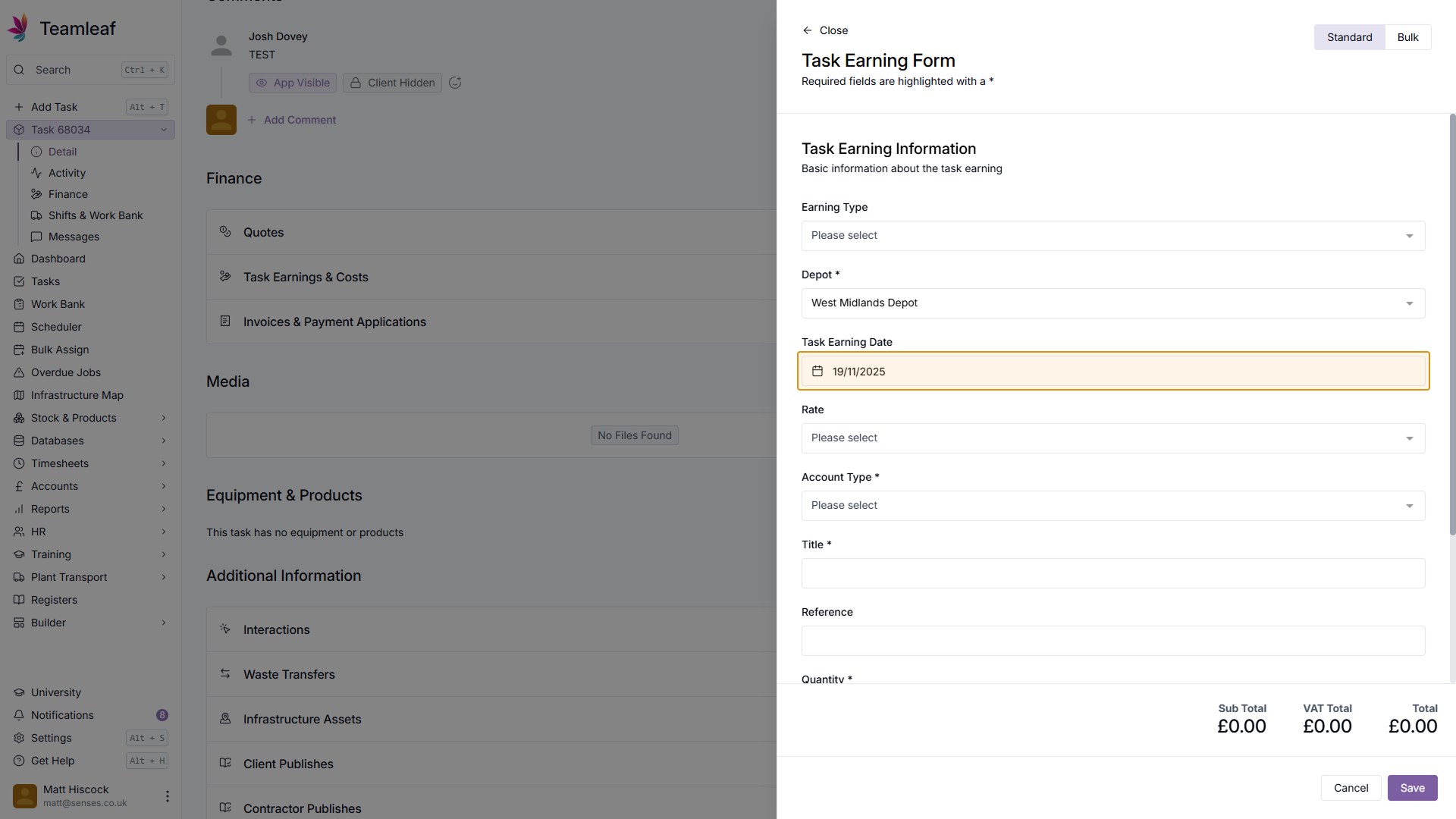The width and height of the screenshot is (1456, 819).
Task: Click the Add Comment link
Action: [300, 120]
